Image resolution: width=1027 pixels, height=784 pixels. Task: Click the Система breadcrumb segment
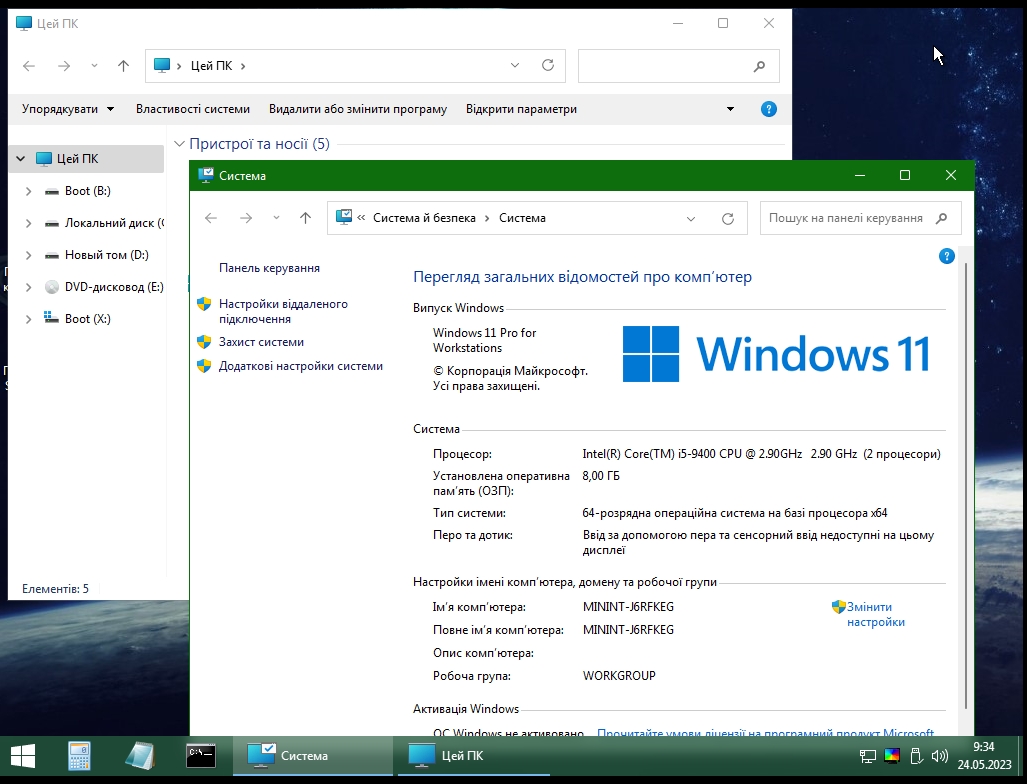522,218
